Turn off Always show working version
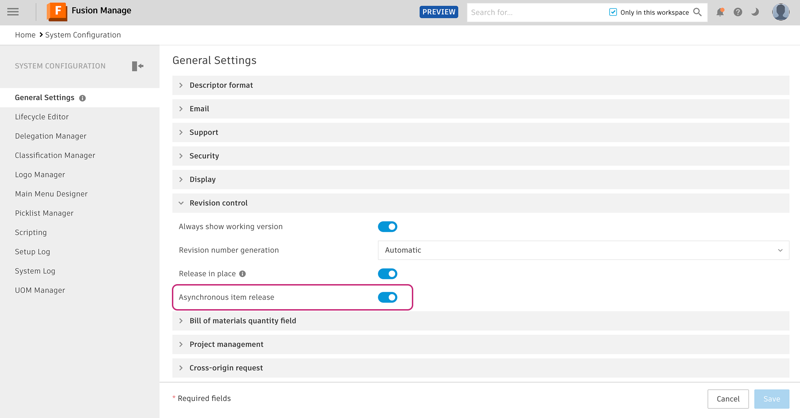Viewport: 800px width, 418px height. [x=387, y=227]
